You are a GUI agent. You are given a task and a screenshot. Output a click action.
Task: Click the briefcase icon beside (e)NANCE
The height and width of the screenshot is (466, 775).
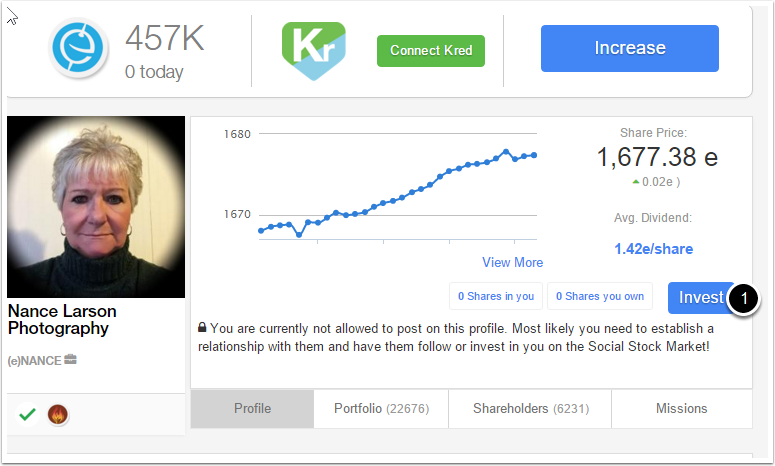[x=71, y=359]
